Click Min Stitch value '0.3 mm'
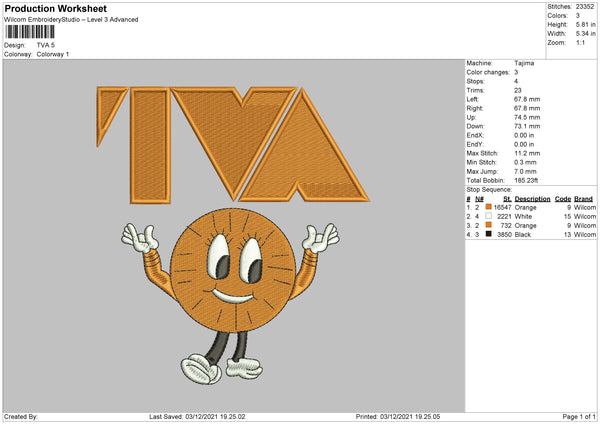This screenshot has height=424, width=600. [525, 162]
